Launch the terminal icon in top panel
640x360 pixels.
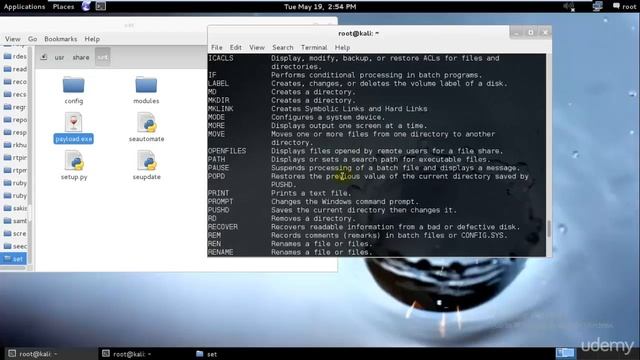100,6
